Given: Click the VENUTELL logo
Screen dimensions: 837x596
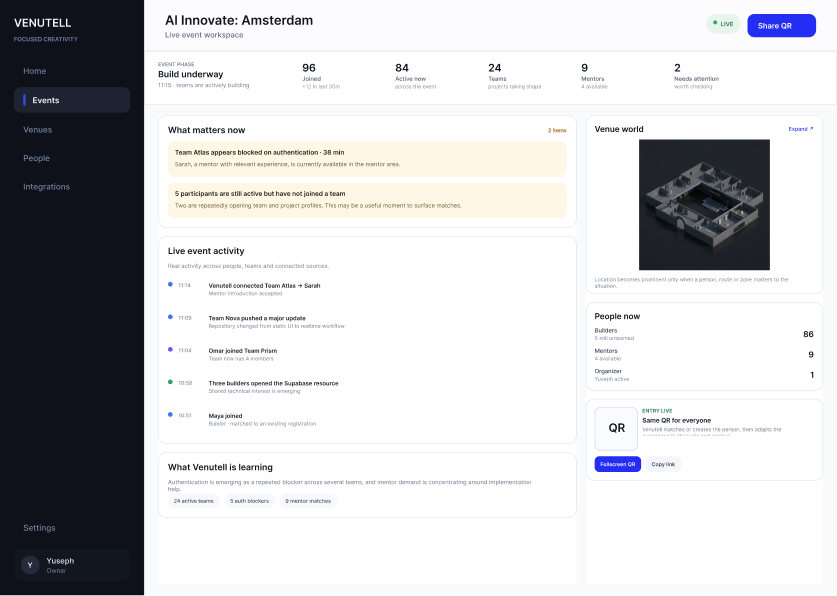Looking at the screenshot, I should (x=43, y=23).
